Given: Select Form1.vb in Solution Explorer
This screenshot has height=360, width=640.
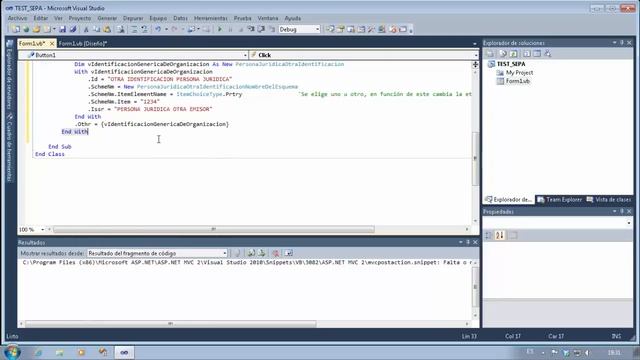Looking at the screenshot, I should tap(518, 81).
